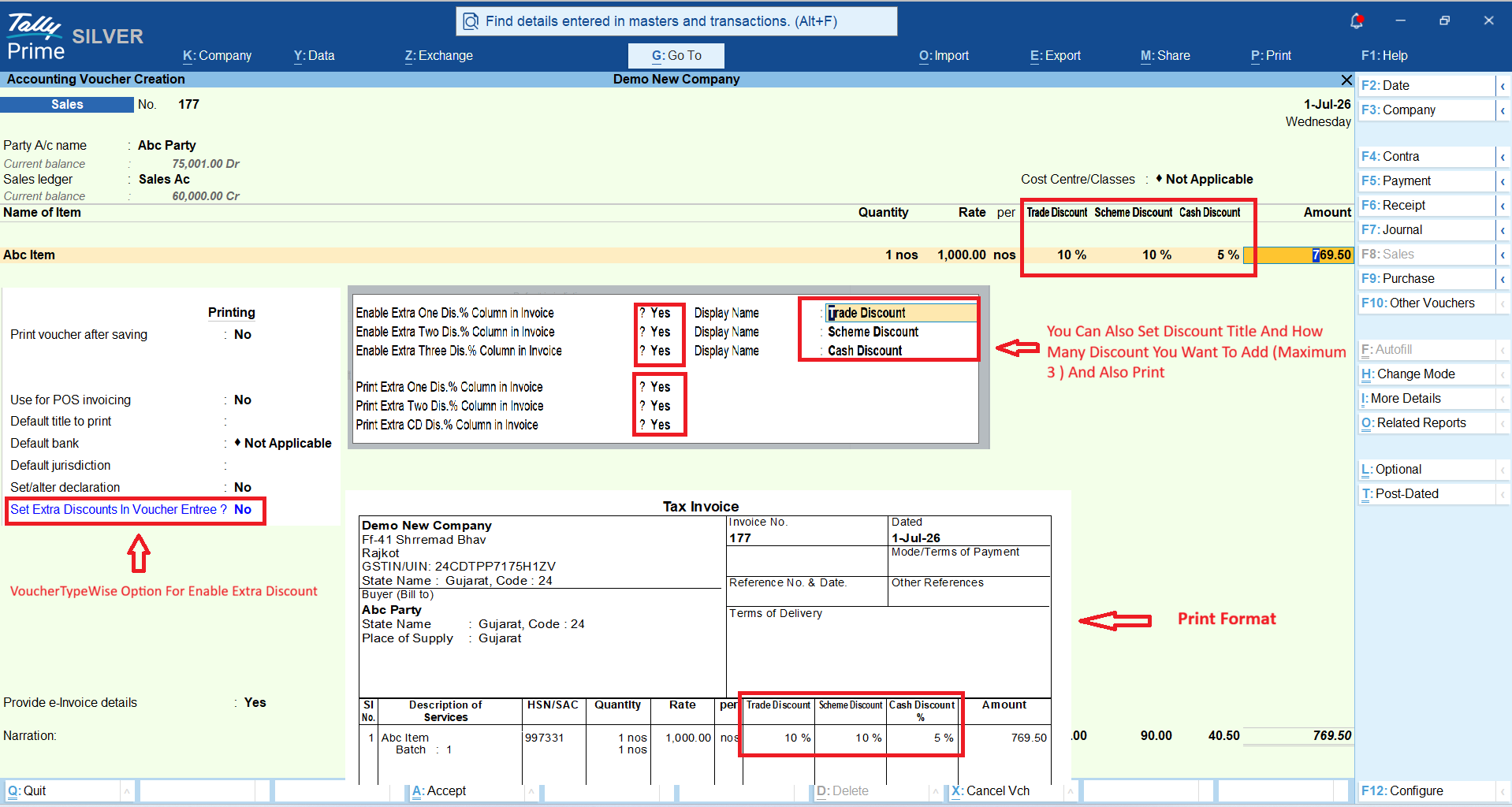The width and height of the screenshot is (1512, 807).
Task: Open the E: Export menu
Action: pos(1055,55)
